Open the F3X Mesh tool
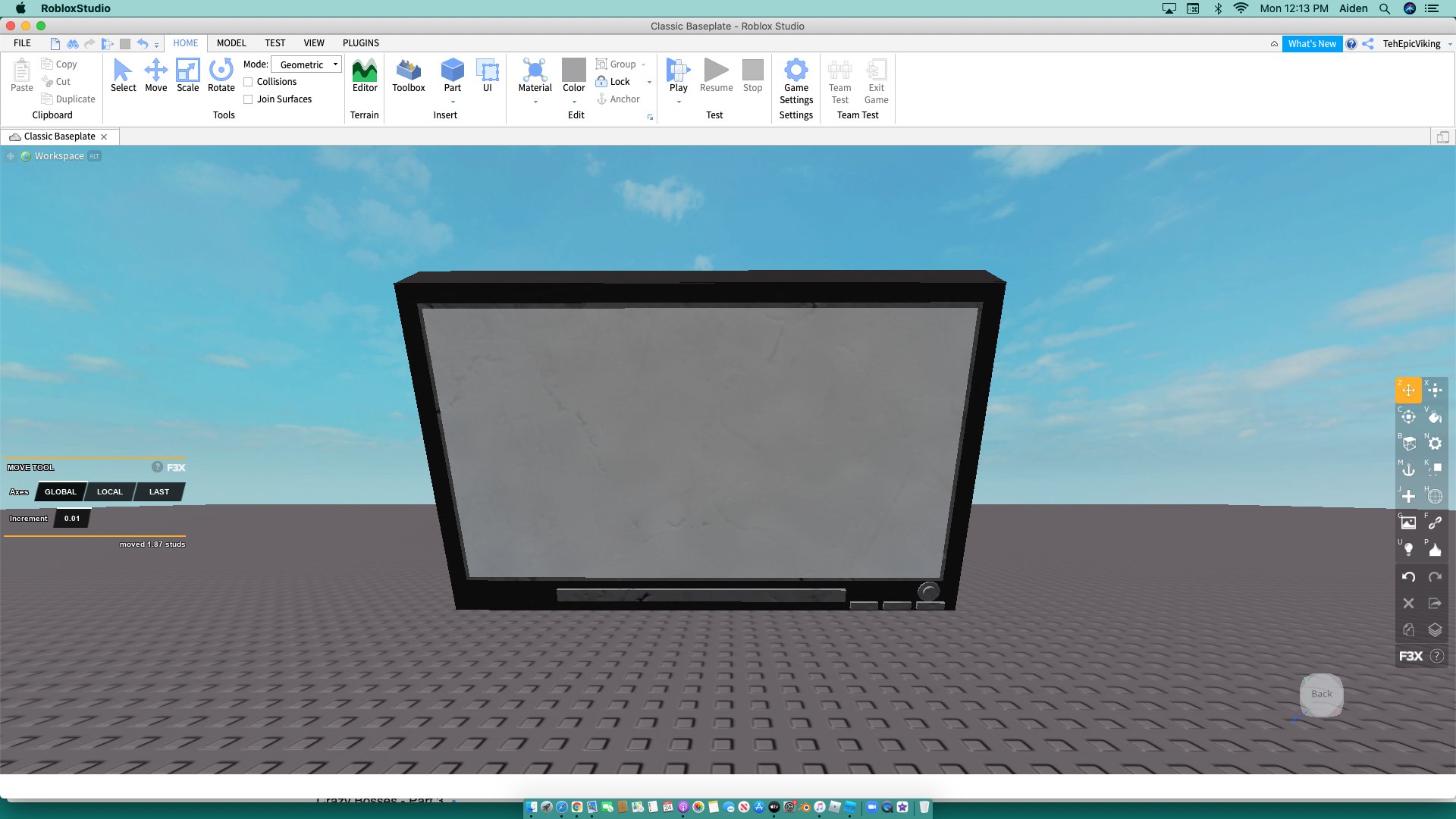Viewport: 1456px width, 819px height. (1435, 497)
